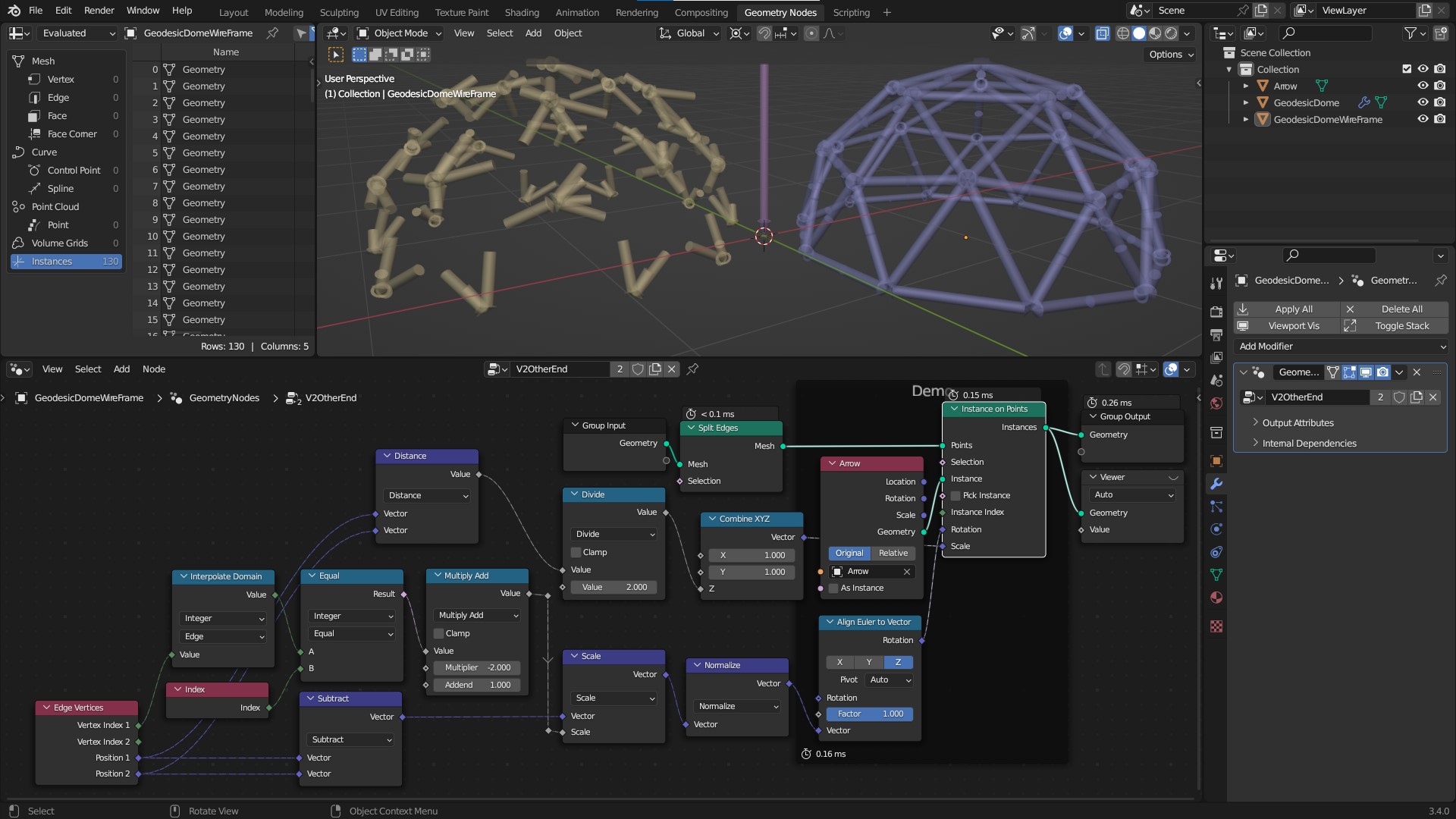Click the Geometry Nodes workspace tab
Screen dimensions: 1456x819
click(x=780, y=11)
